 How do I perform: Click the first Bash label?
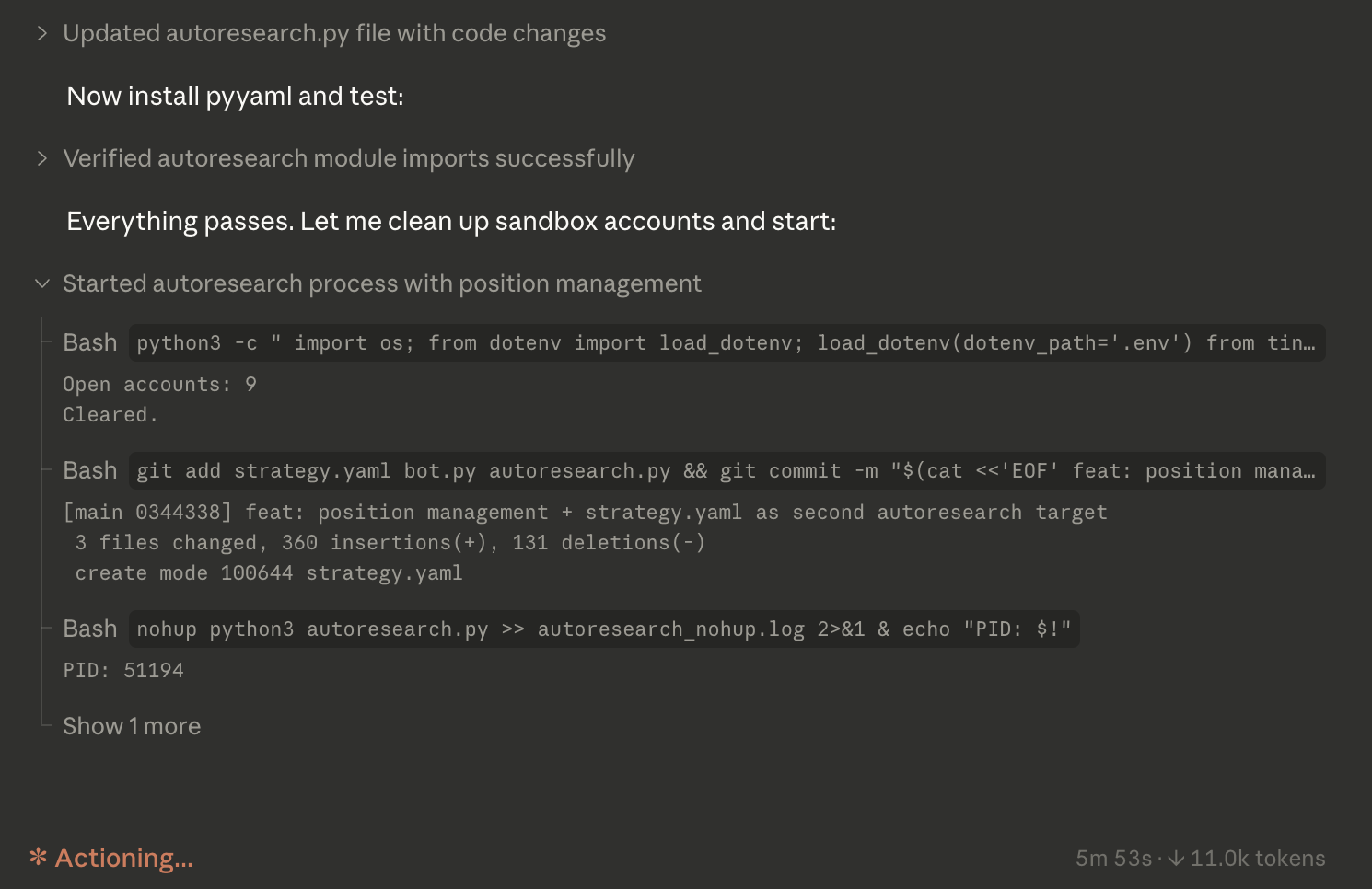(x=90, y=342)
